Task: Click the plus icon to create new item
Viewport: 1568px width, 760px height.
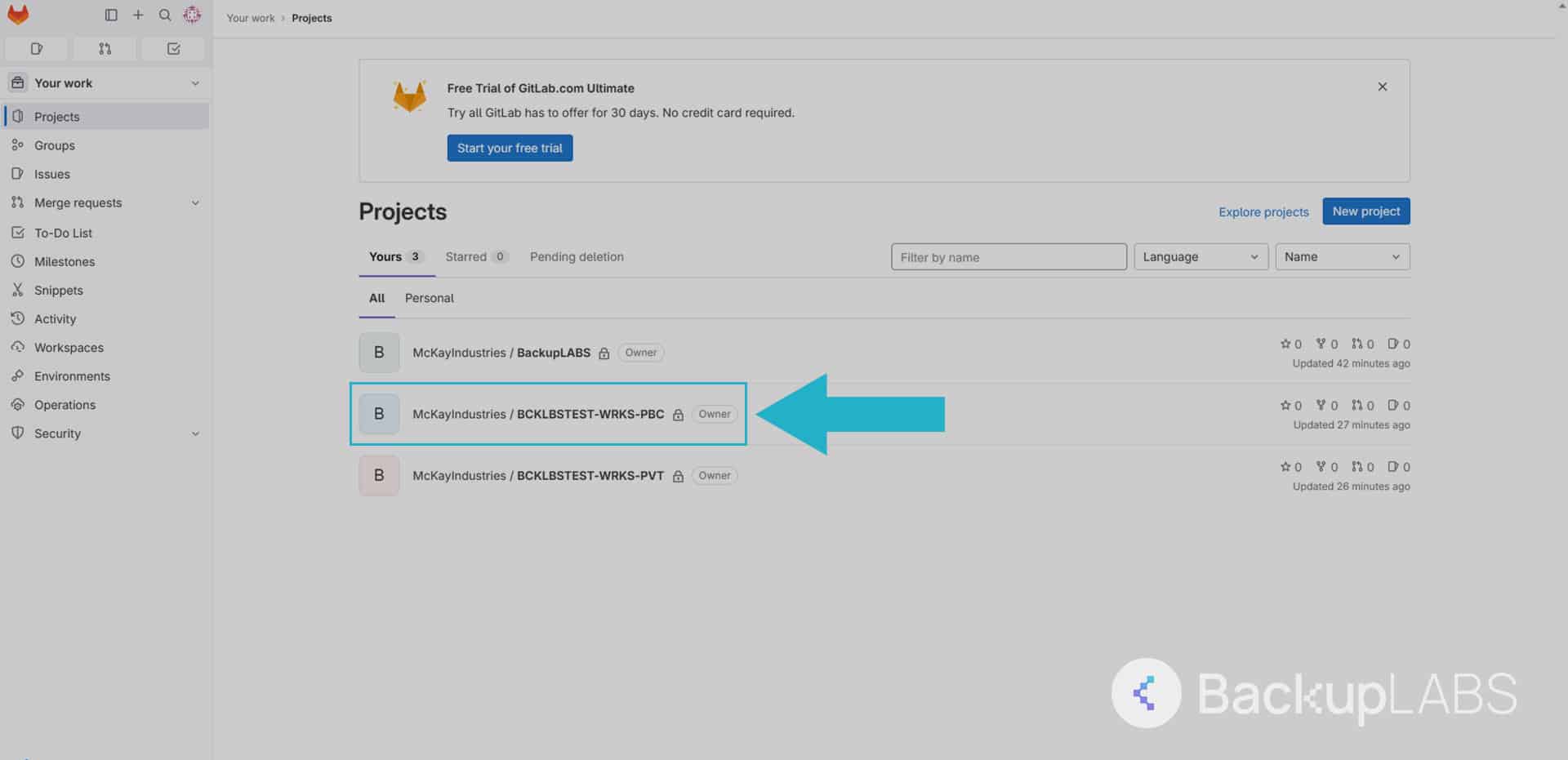Action: pos(137,15)
